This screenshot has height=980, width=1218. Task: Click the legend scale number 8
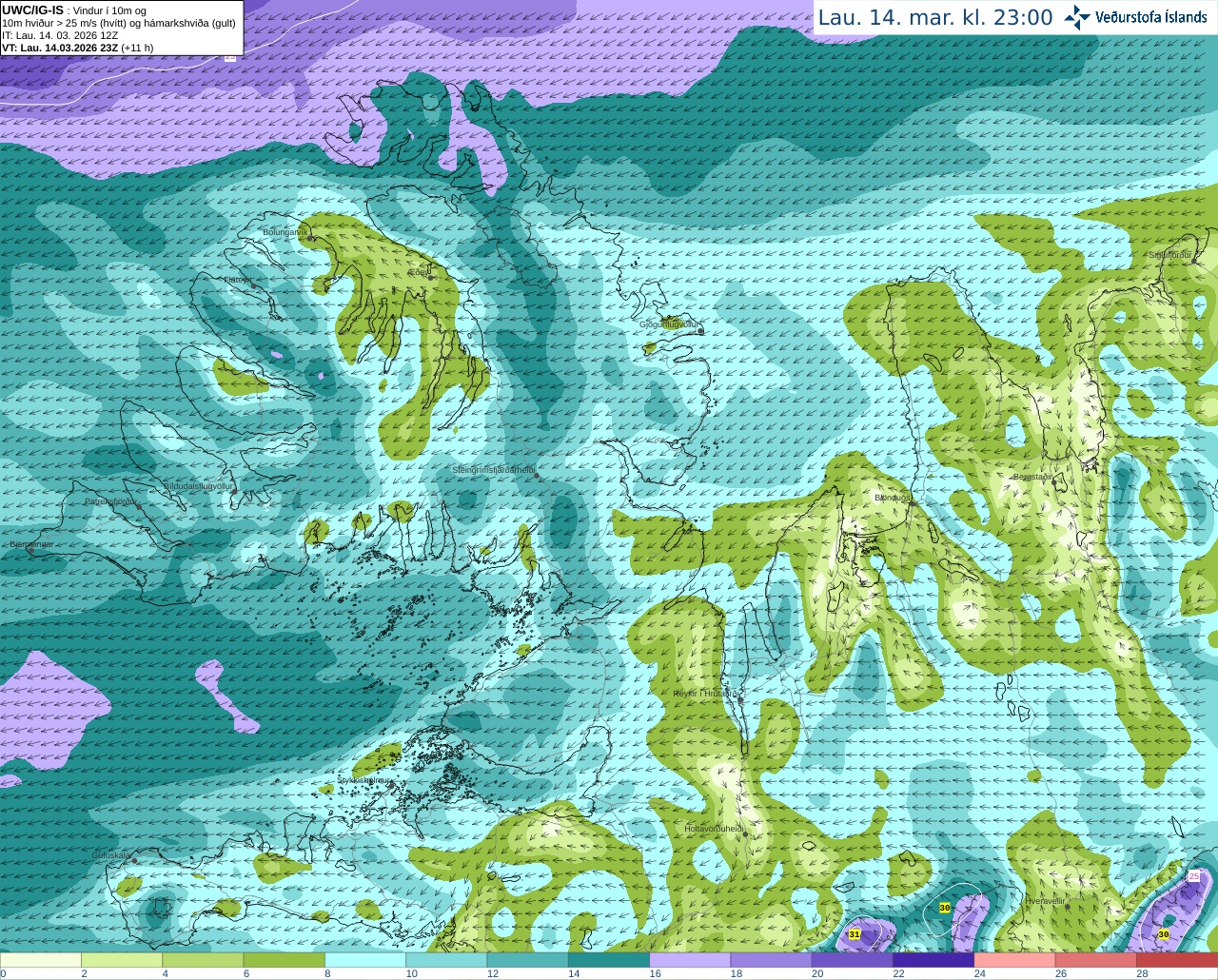coord(327,973)
